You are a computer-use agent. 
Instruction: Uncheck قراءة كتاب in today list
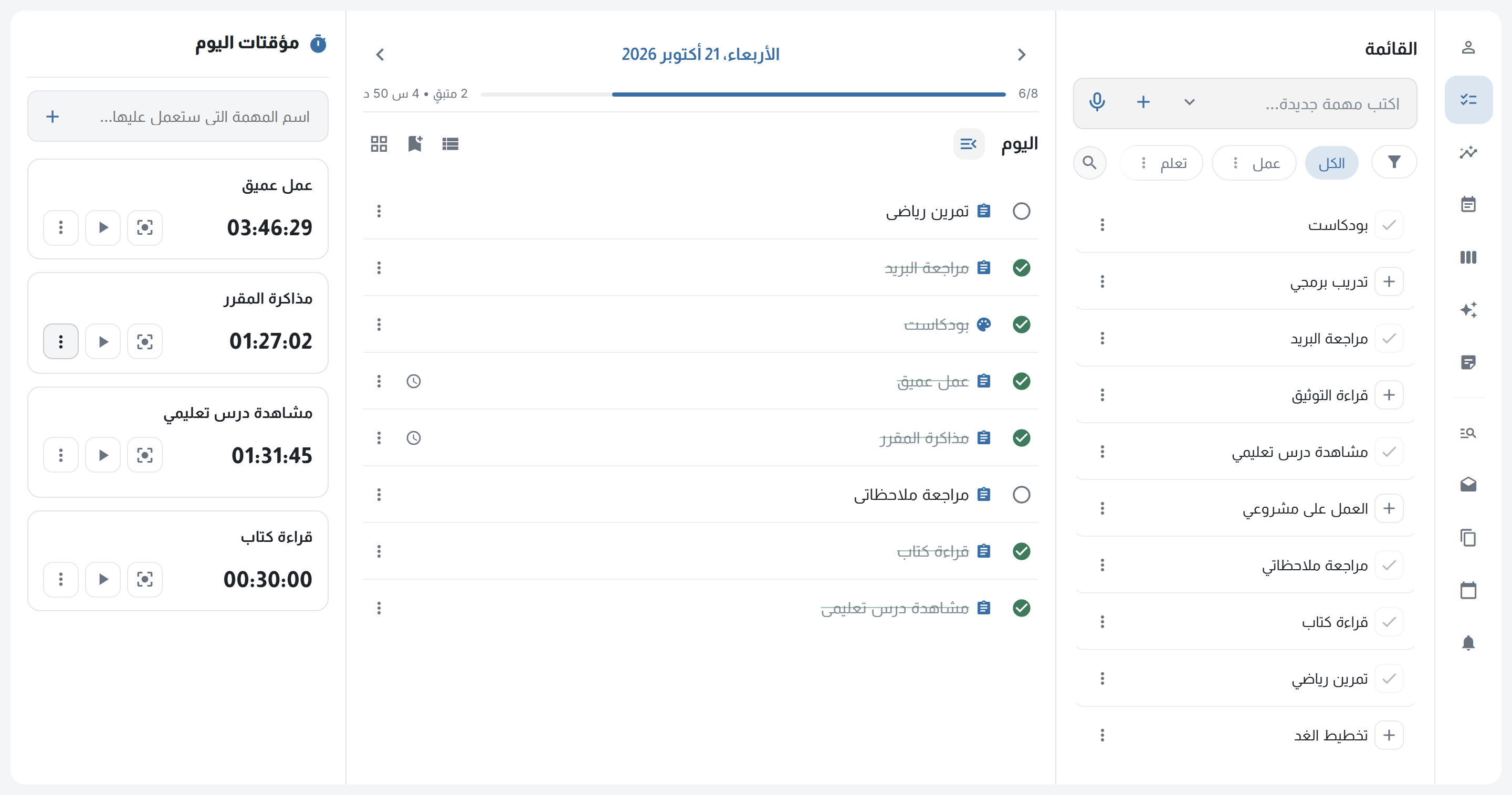click(x=1021, y=551)
